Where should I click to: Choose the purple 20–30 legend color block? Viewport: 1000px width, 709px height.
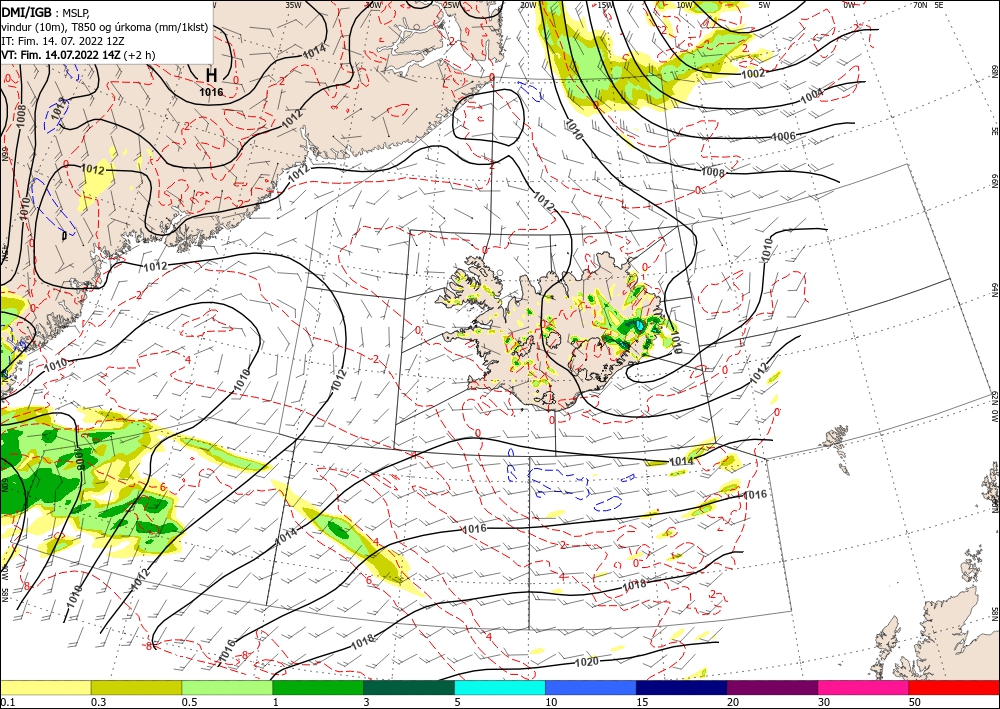772,687
